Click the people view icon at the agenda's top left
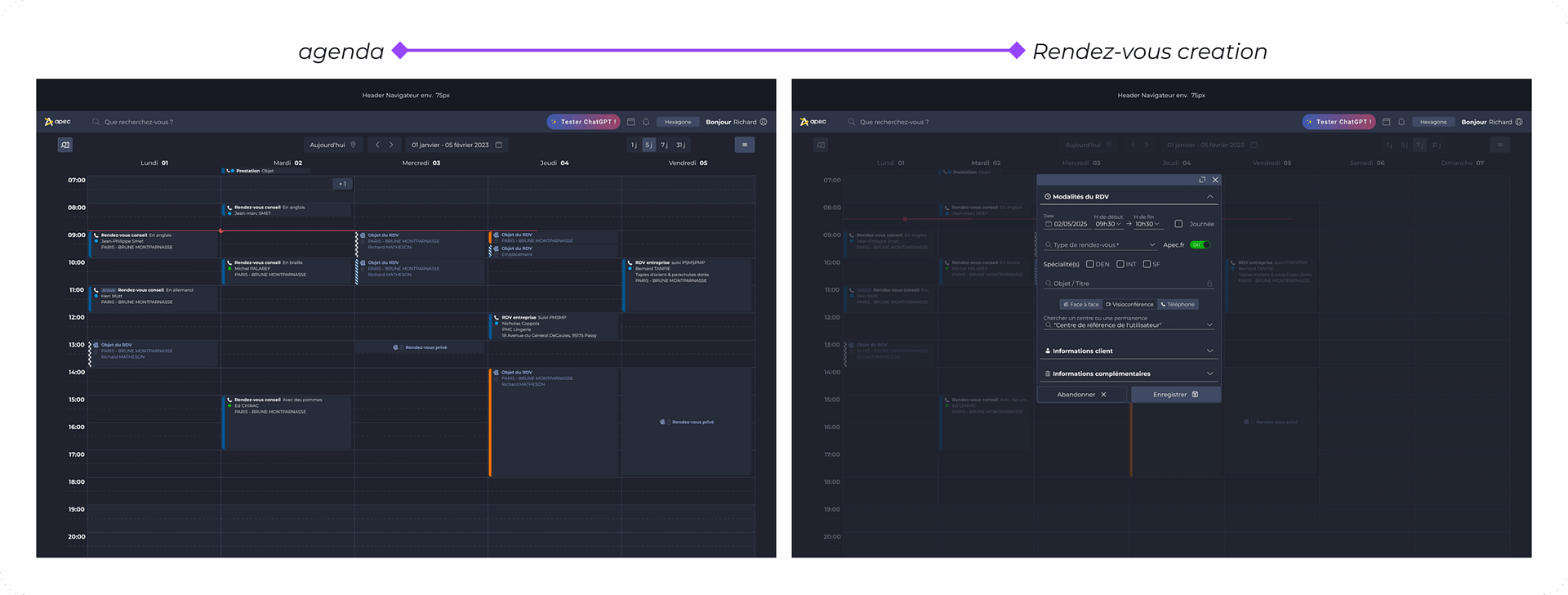 65,145
